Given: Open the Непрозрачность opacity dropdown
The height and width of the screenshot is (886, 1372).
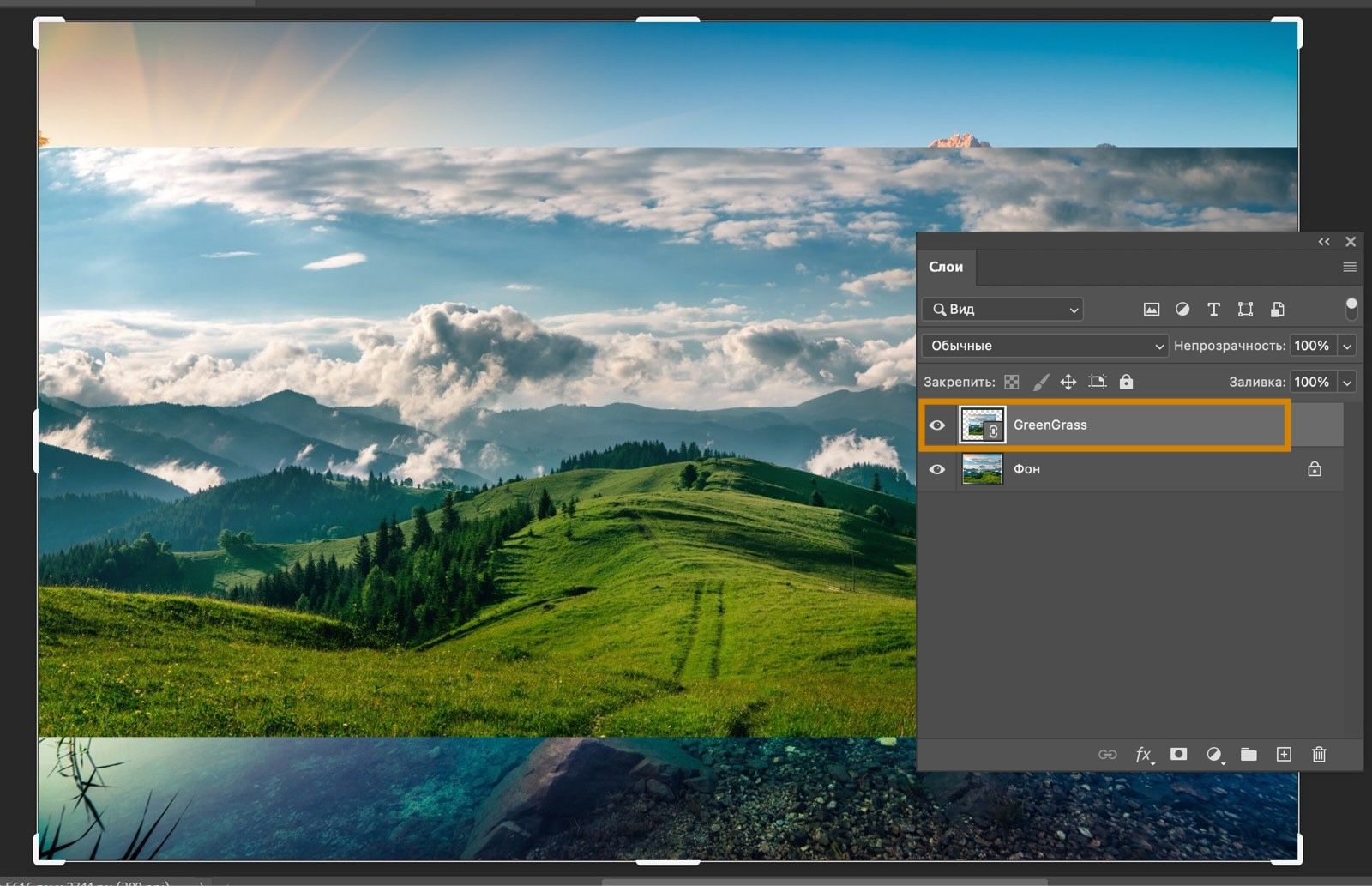Looking at the screenshot, I should (1346, 345).
